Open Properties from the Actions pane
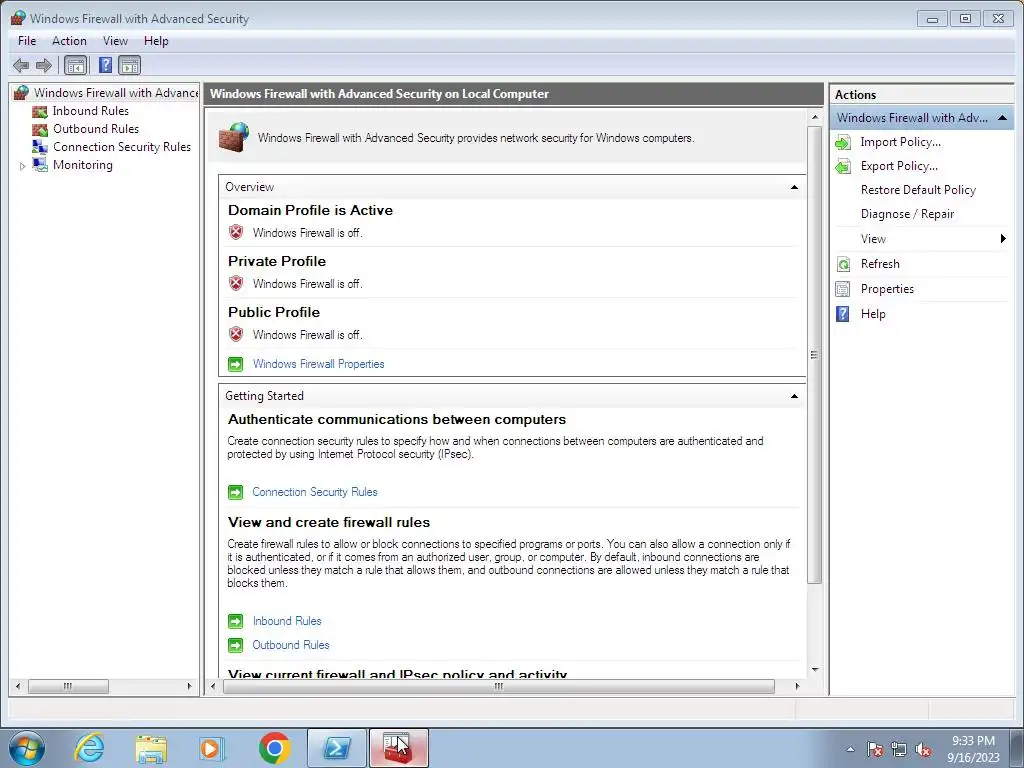 [x=887, y=289]
